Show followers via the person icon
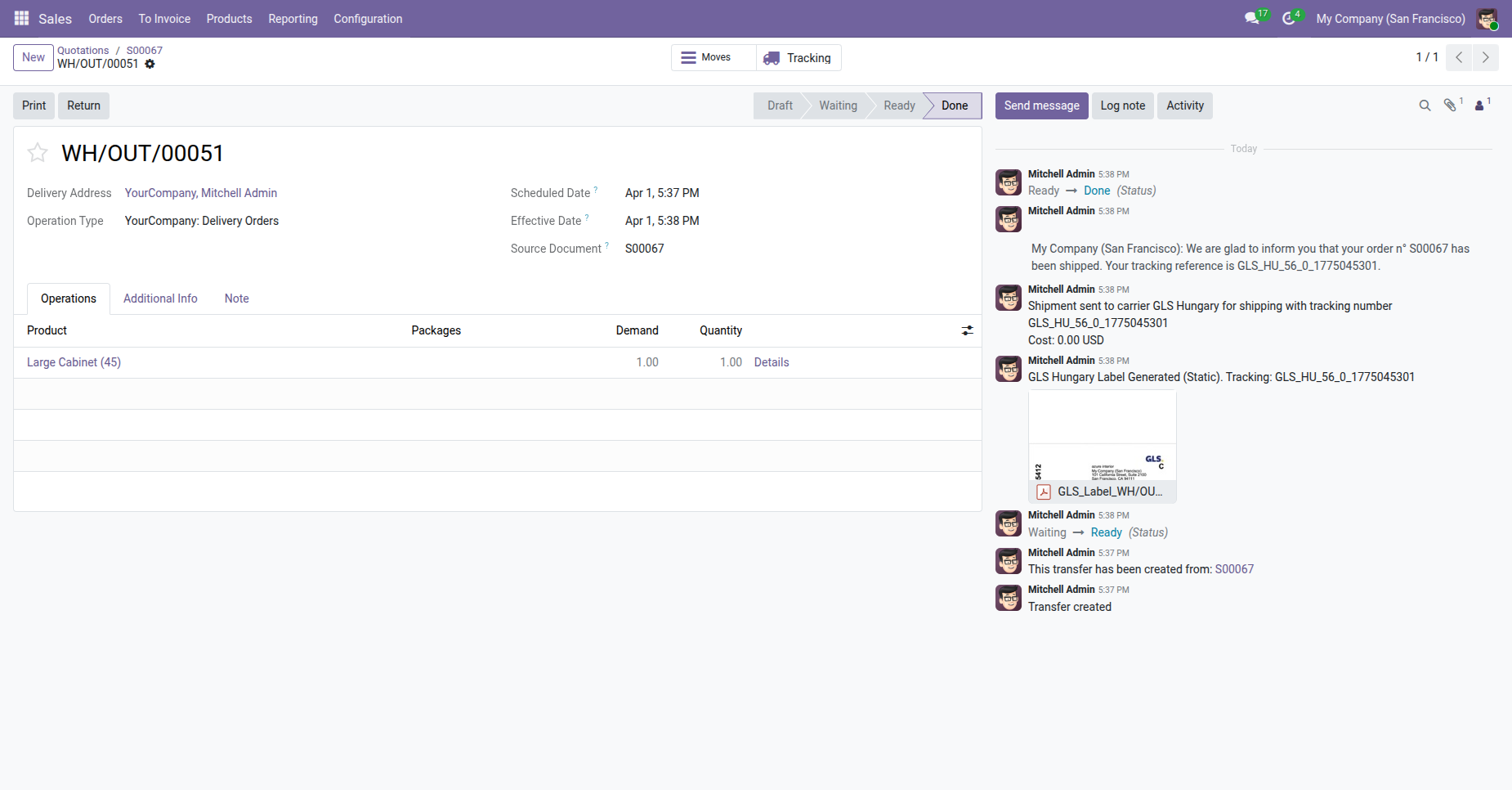Viewport: 1512px width, 790px height. coord(1480,105)
